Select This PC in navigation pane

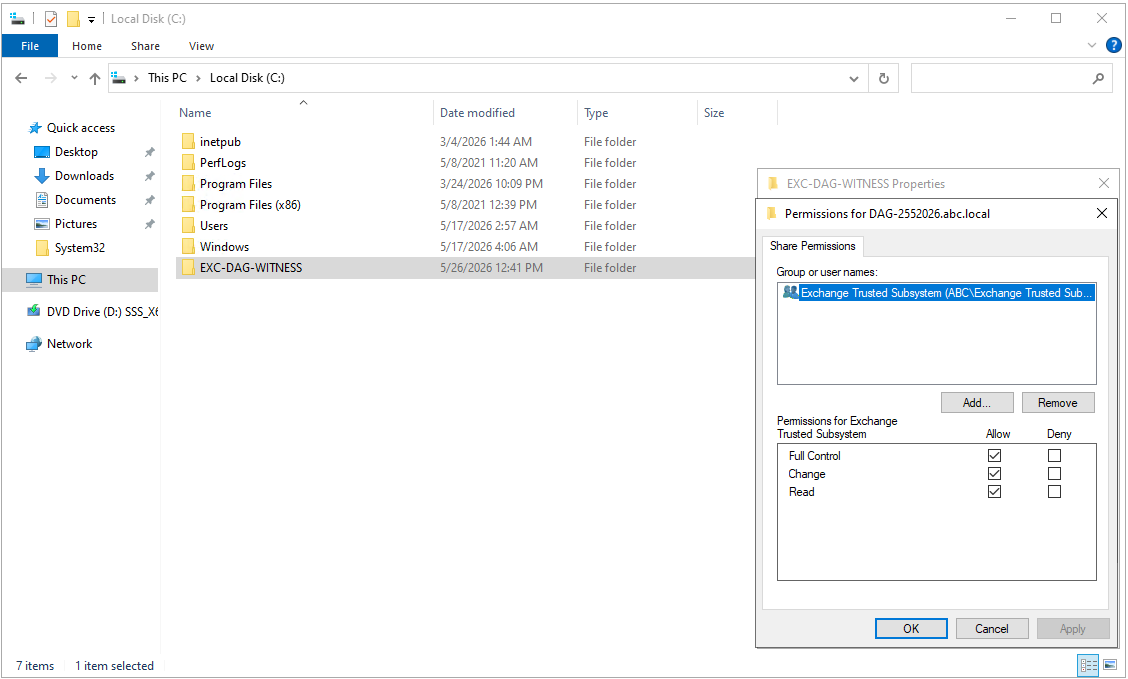81,280
